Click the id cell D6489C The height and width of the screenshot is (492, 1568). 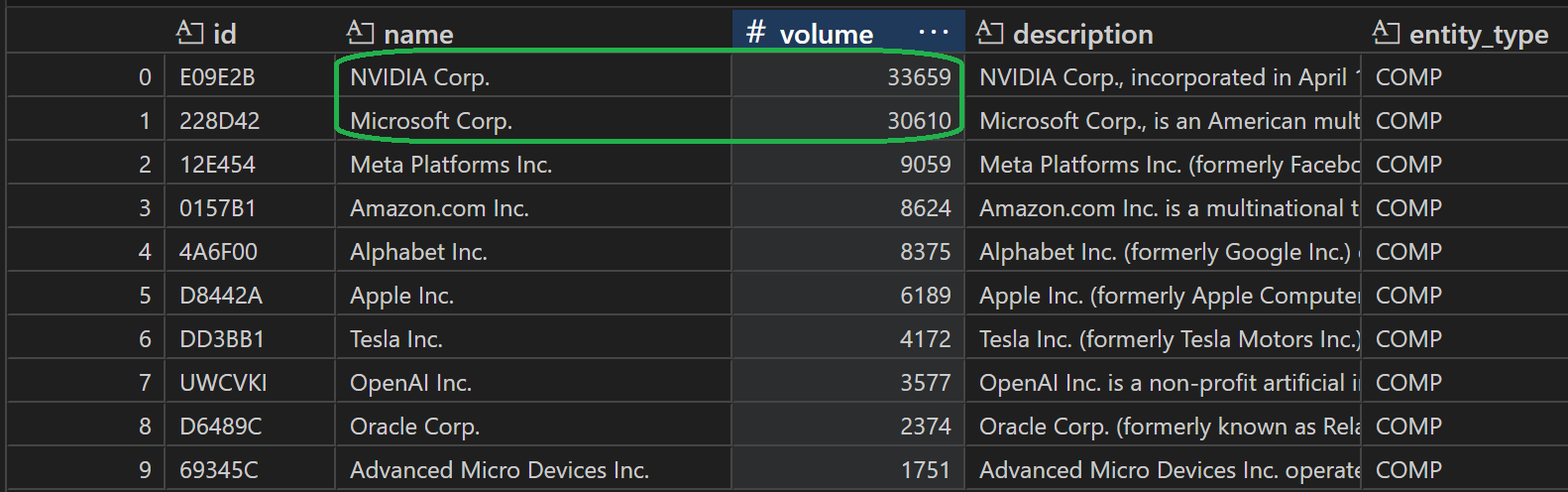pyautogui.click(x=250, y=427)
